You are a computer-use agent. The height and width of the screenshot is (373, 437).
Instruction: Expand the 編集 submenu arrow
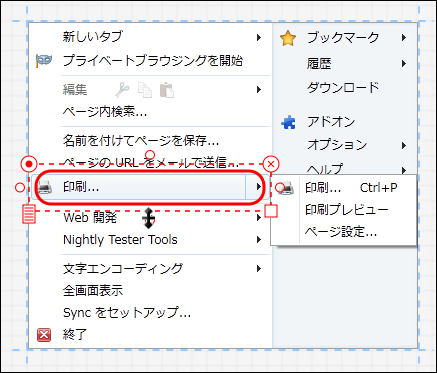(259, 89)
